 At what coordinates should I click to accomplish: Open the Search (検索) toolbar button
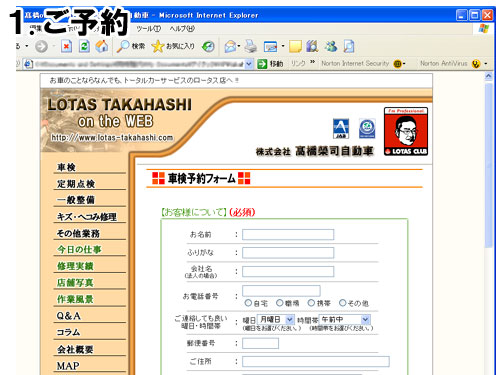[131, 46]
